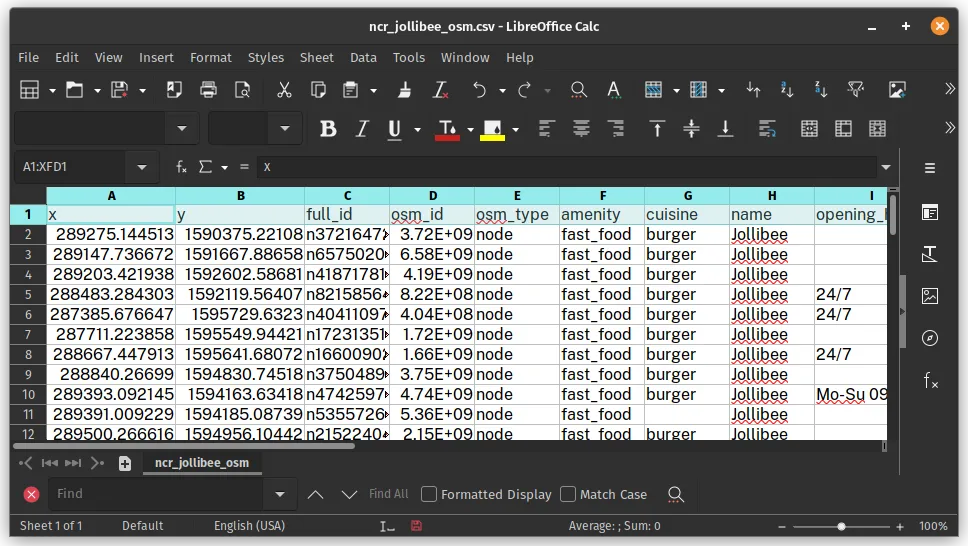This screenshot has width=968, height=546.
Task: Toggle Align Left
Action: (546, 128)
